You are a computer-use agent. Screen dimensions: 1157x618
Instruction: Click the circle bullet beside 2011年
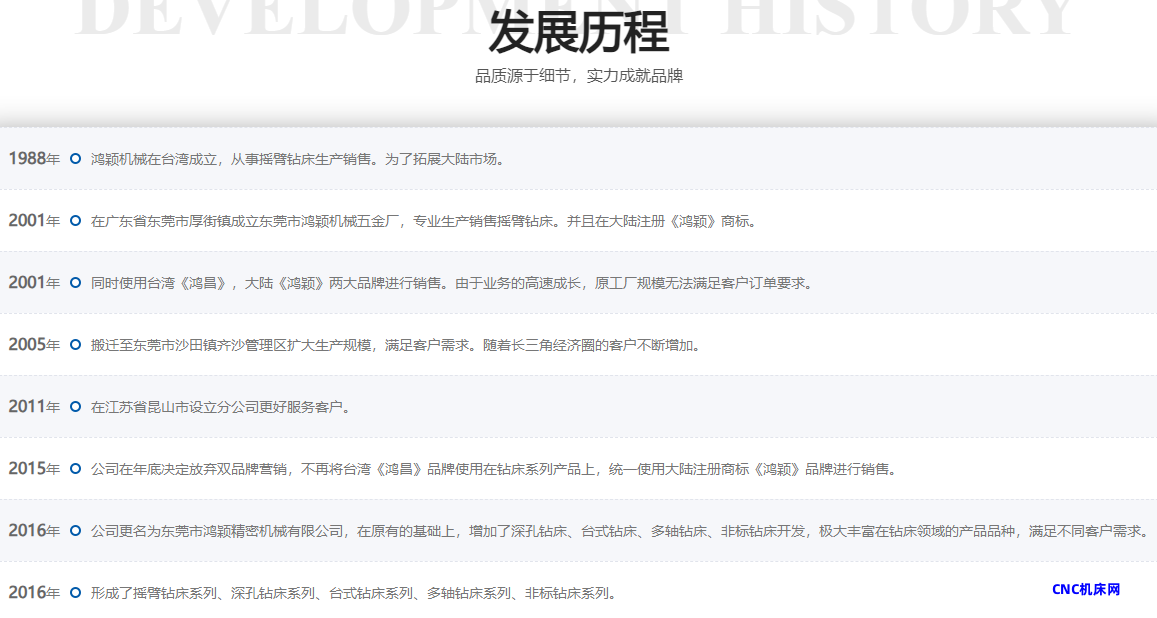[x=75, y=406]
